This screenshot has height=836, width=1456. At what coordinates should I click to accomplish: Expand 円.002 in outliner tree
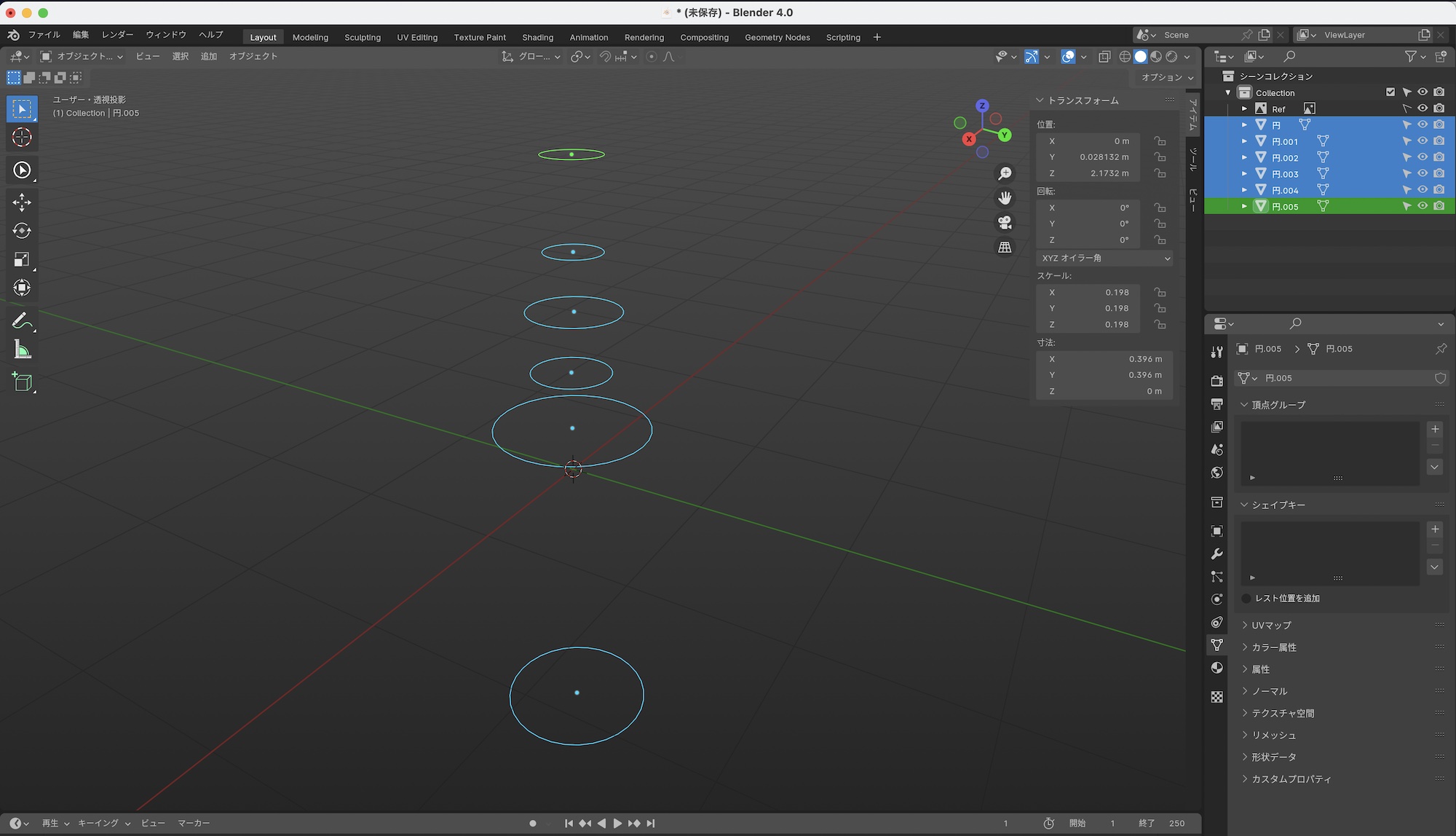(1244, 157)
